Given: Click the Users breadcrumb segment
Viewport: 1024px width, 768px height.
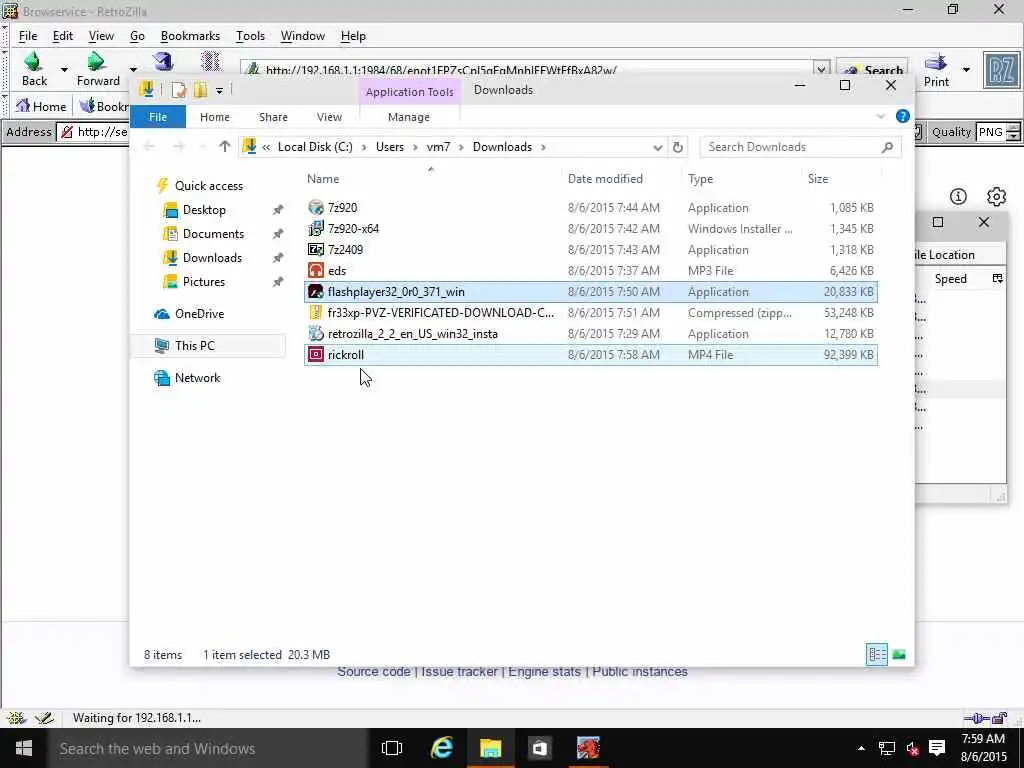Looking at the screenshot, I should (390, 147).
